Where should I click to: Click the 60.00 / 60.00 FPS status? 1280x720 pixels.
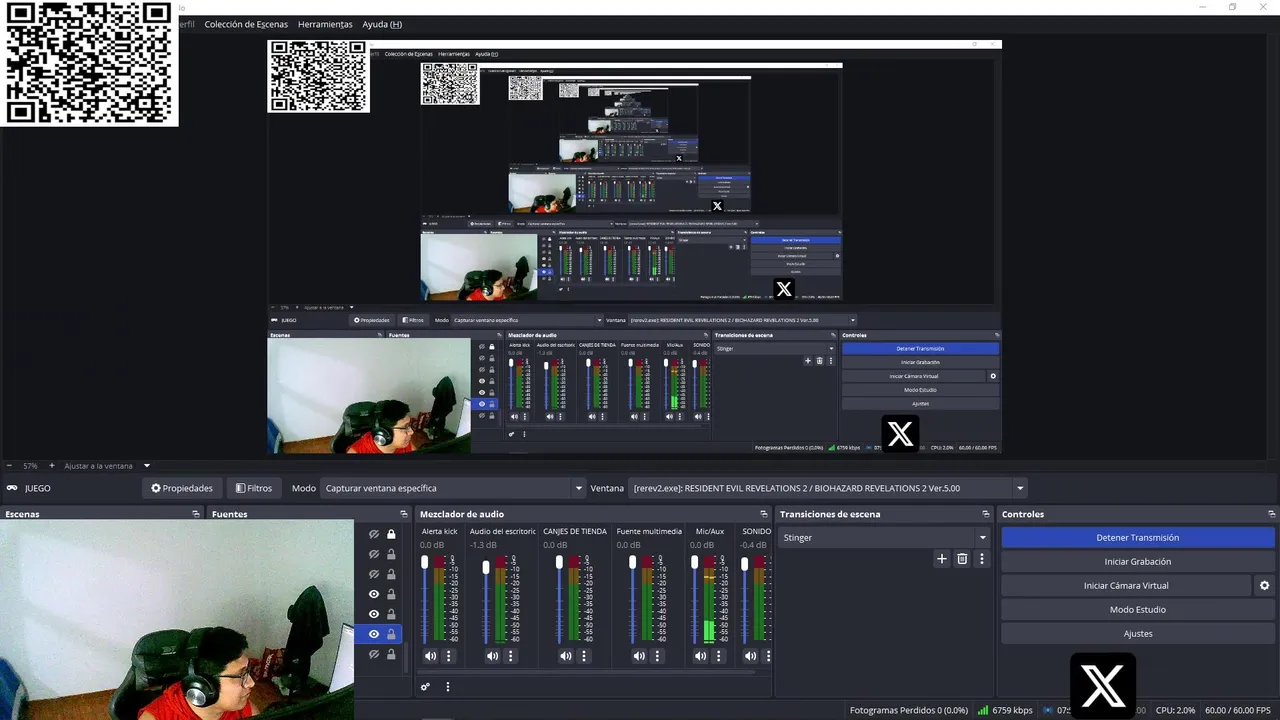click(x=1238, y=710)
